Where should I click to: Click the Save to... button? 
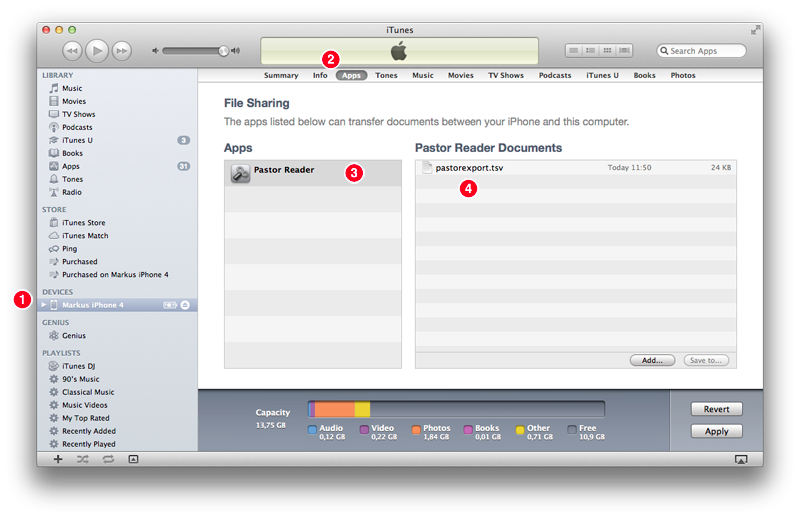[x=706, y=360]
